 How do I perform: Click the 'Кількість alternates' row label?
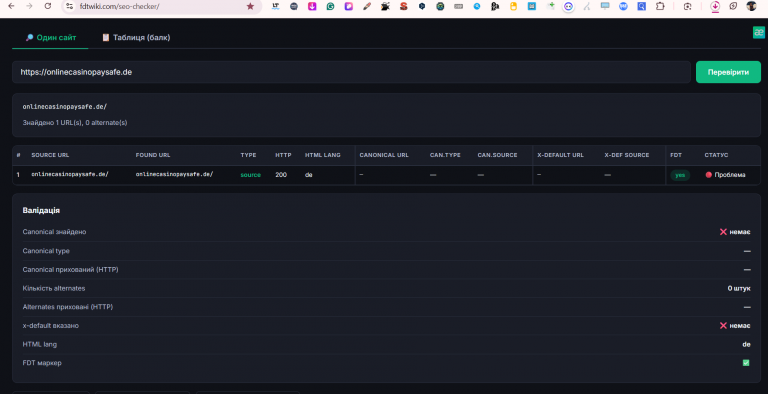pos(54,288)
